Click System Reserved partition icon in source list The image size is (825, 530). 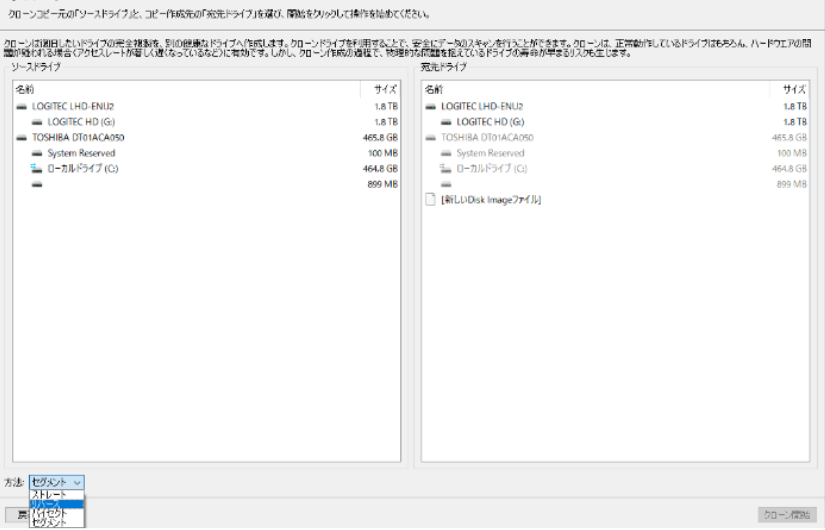pos(38,153)
